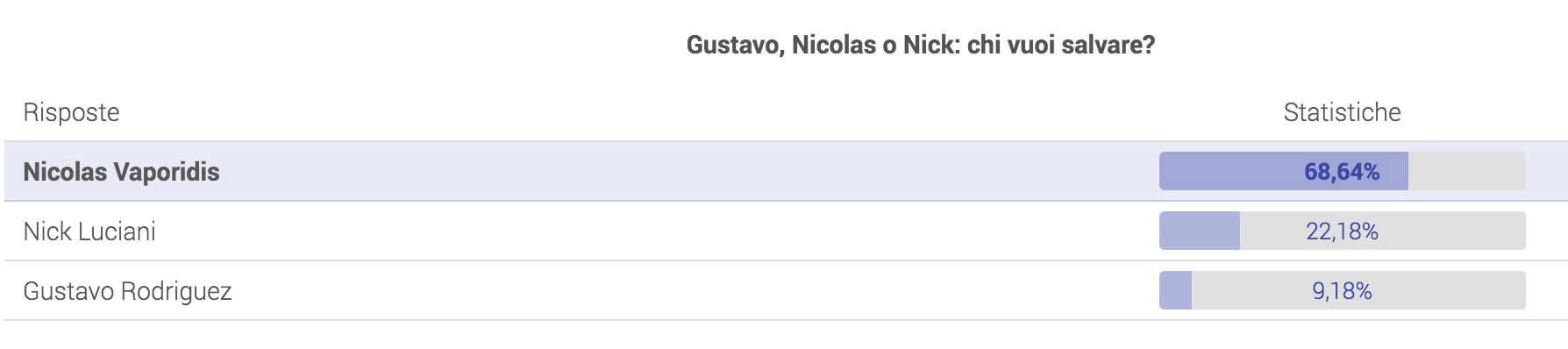The image size is (1568, 349).
Task: Click the 68,64% progress bar
Action: 1342,171
